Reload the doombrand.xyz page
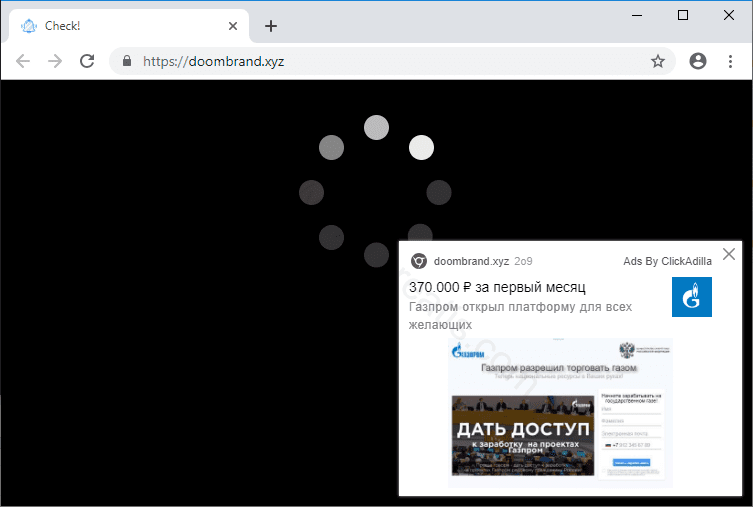Image resolution: width=753 pixels, height=507 pixels. (87, 61)
